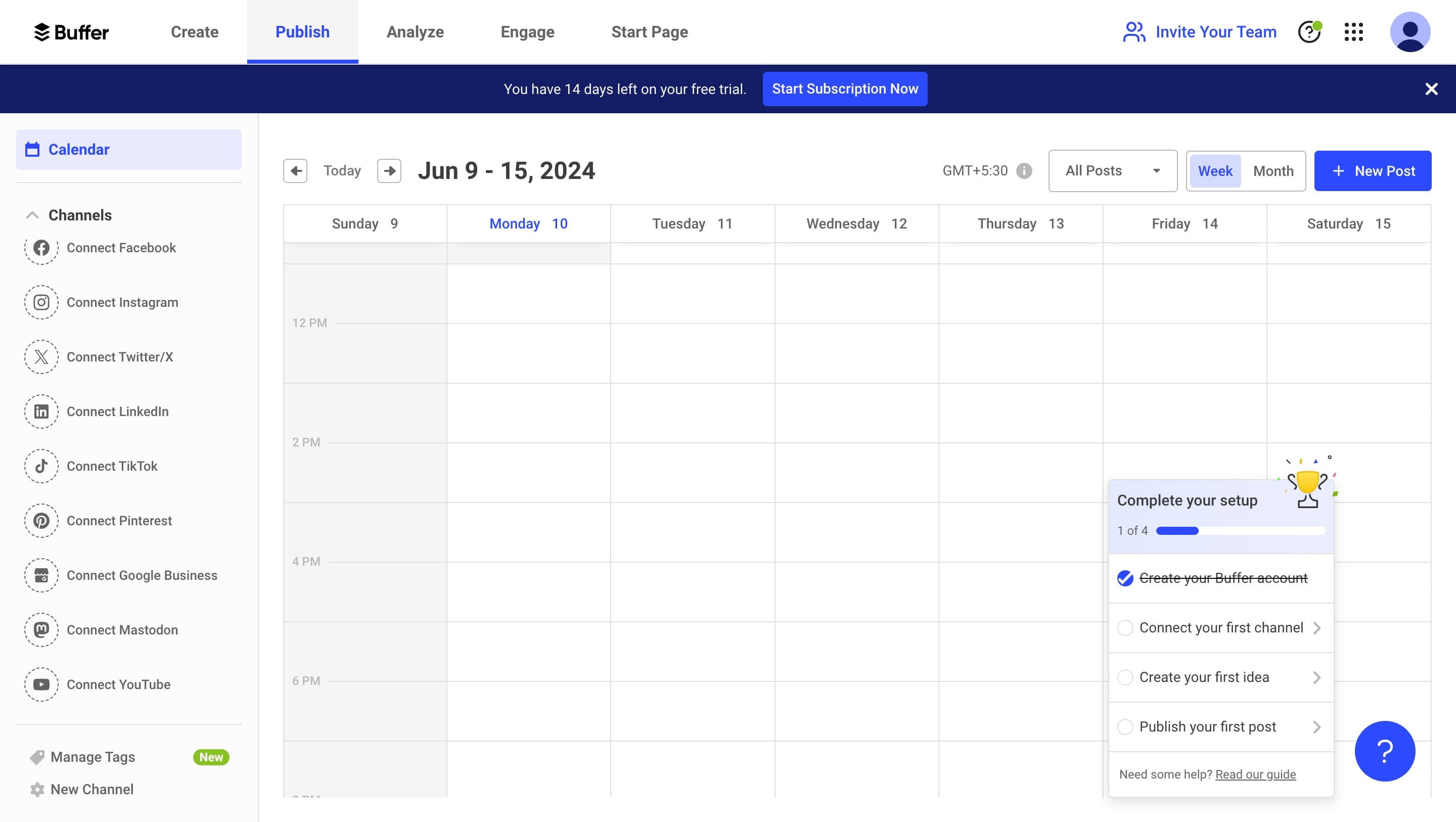Jump to Today in calendar
The image size is (1456, 822).
pyautogui.click(x=342, y=171)
